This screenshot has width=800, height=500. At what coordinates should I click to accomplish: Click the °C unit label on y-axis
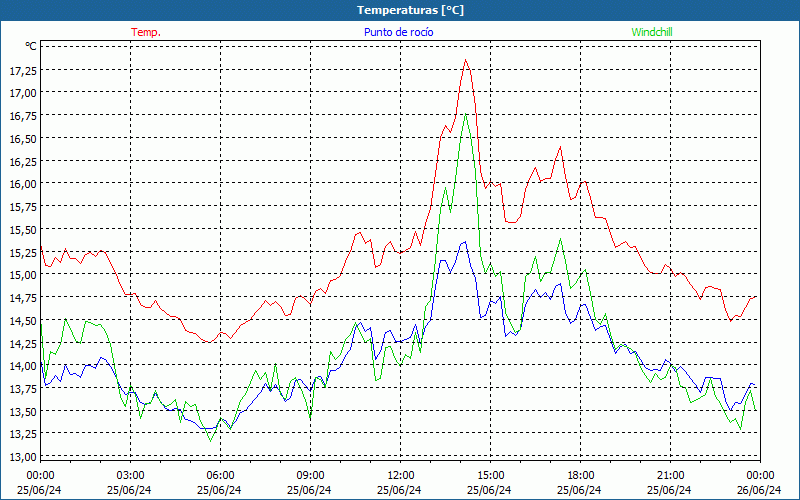click(31, 46)
